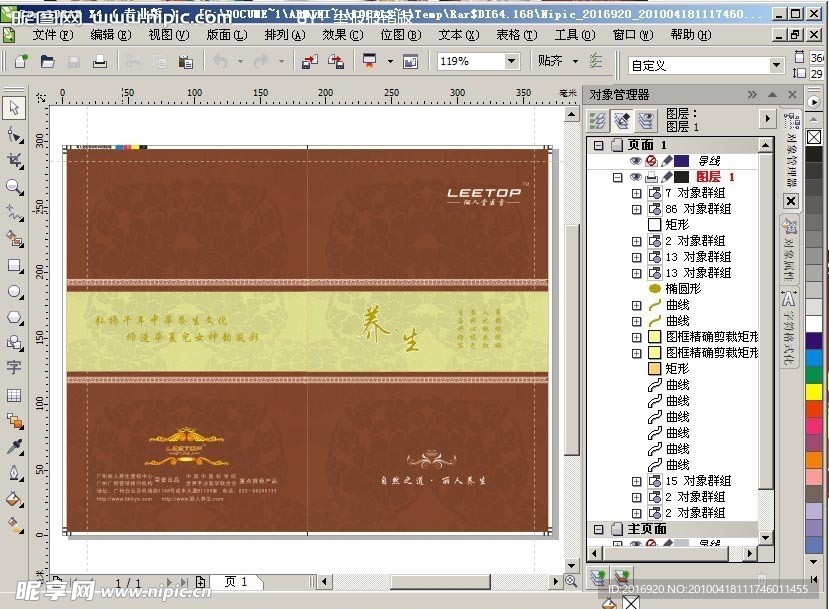Select the Zoom magnifier tool
The image size is (829, 609).
14,187
